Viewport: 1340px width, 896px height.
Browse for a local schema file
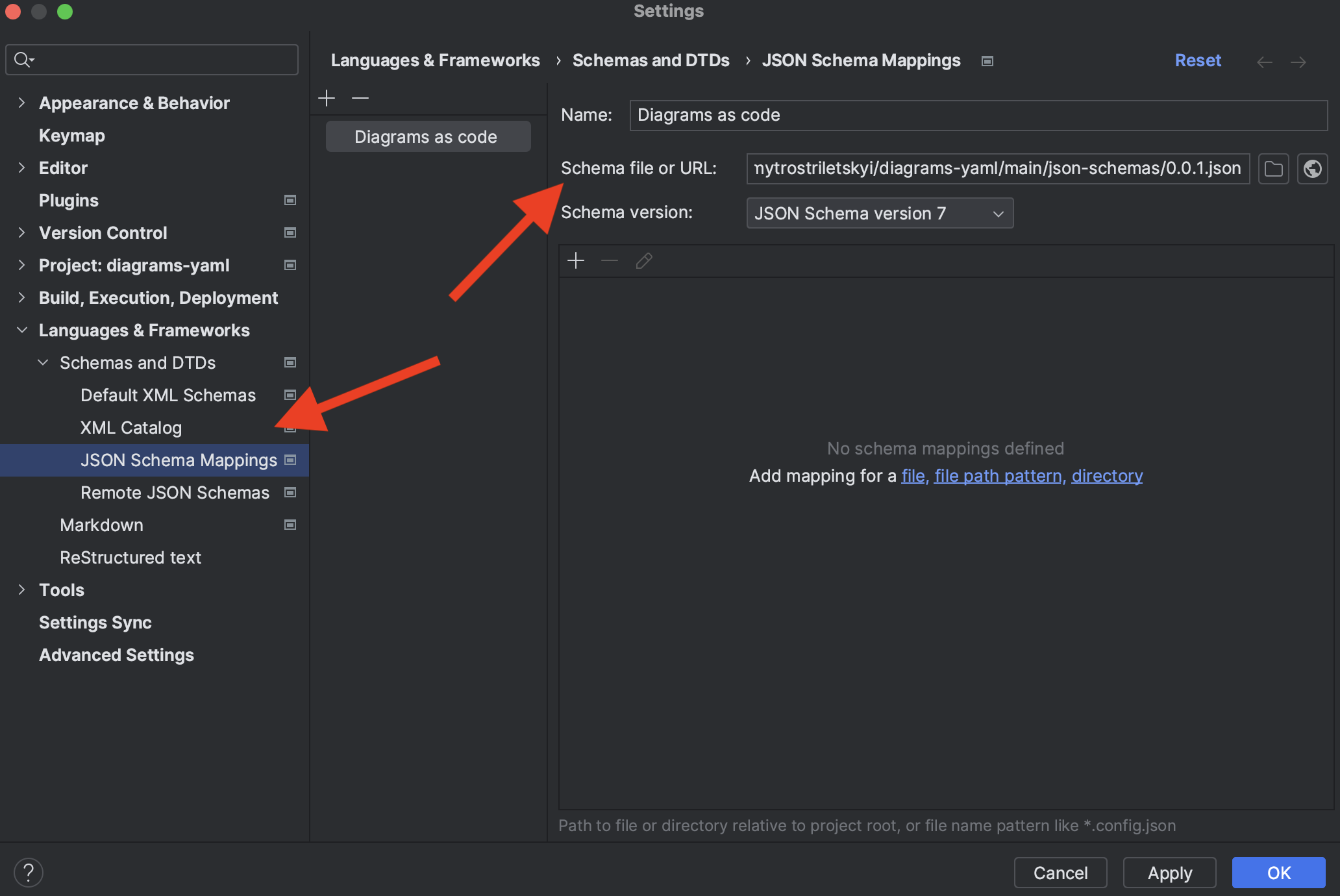click(1273, 169)
